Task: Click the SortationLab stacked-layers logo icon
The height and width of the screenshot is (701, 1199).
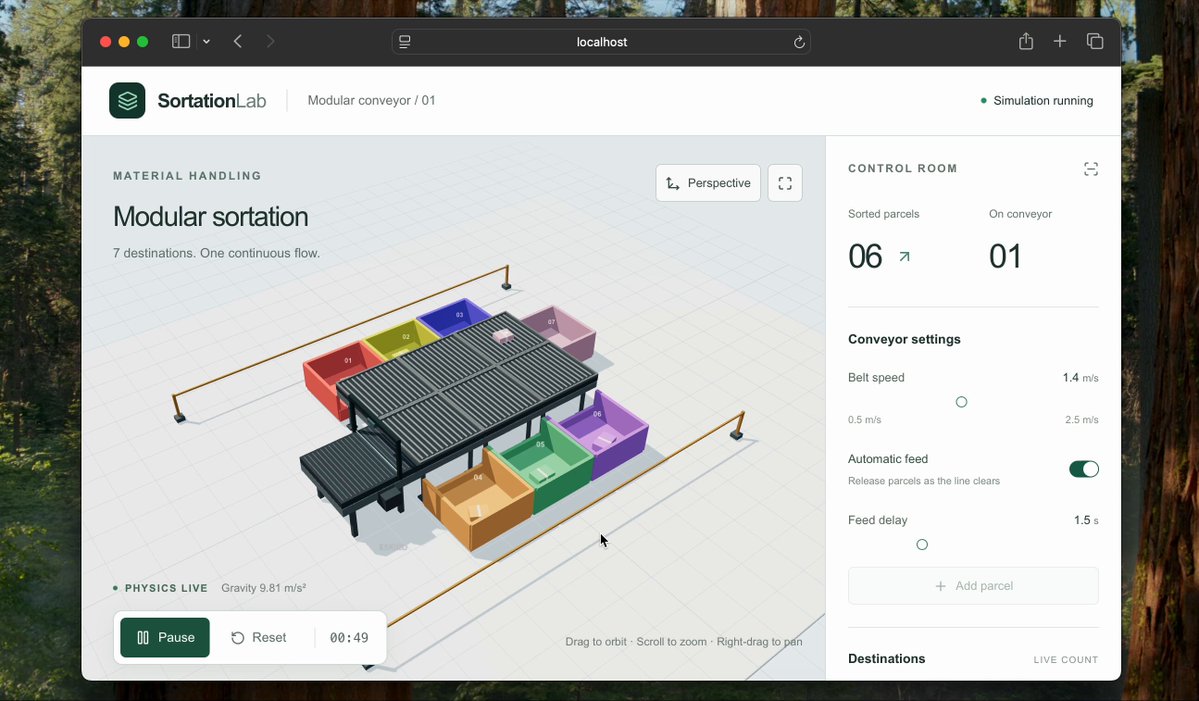Action: (x=127, y=100)
